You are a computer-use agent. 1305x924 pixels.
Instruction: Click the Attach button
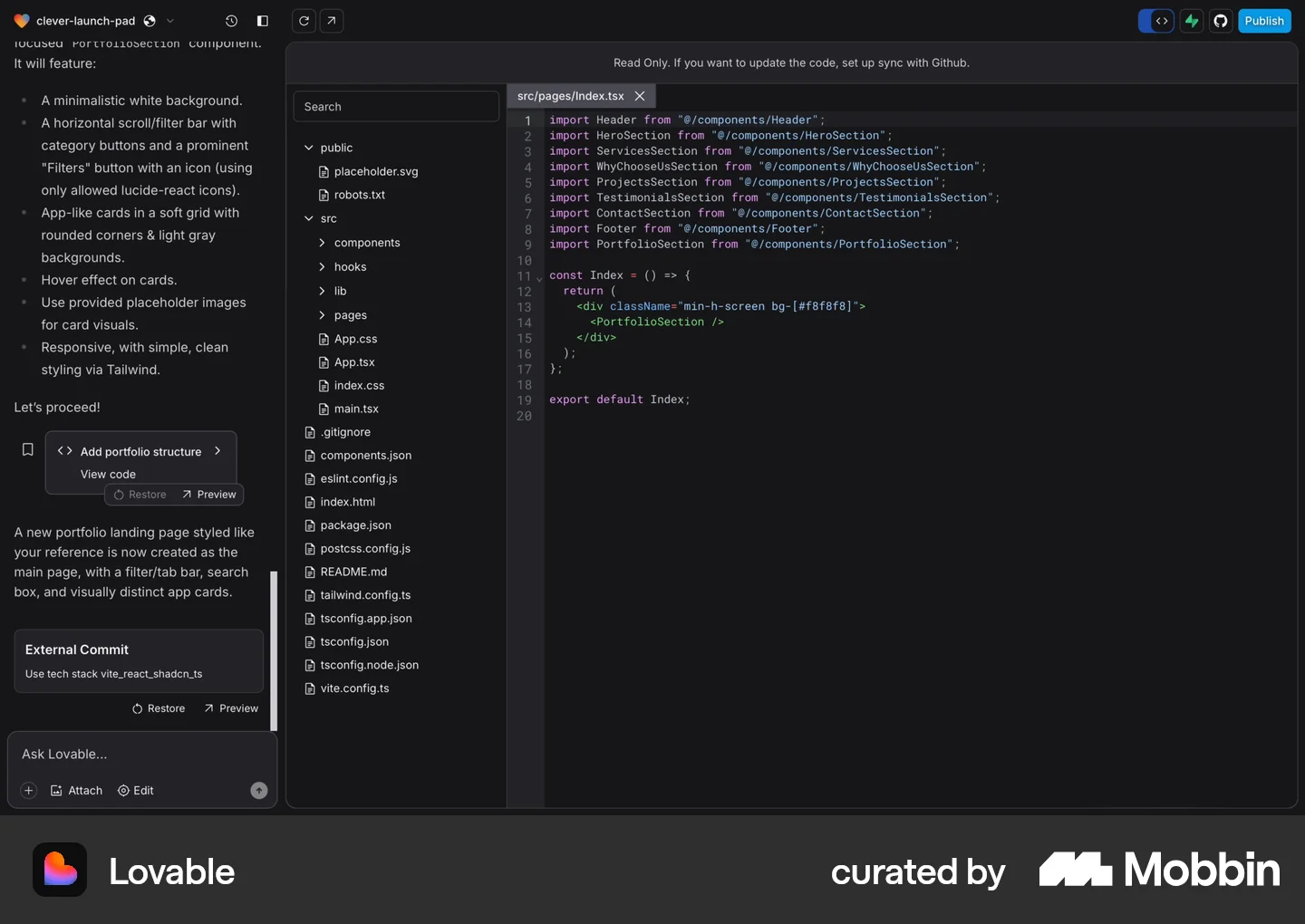tap(76, 791)
